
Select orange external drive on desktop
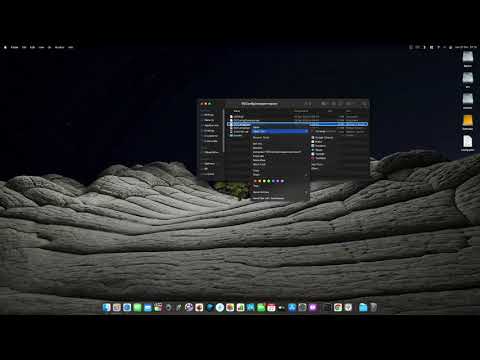468,120
